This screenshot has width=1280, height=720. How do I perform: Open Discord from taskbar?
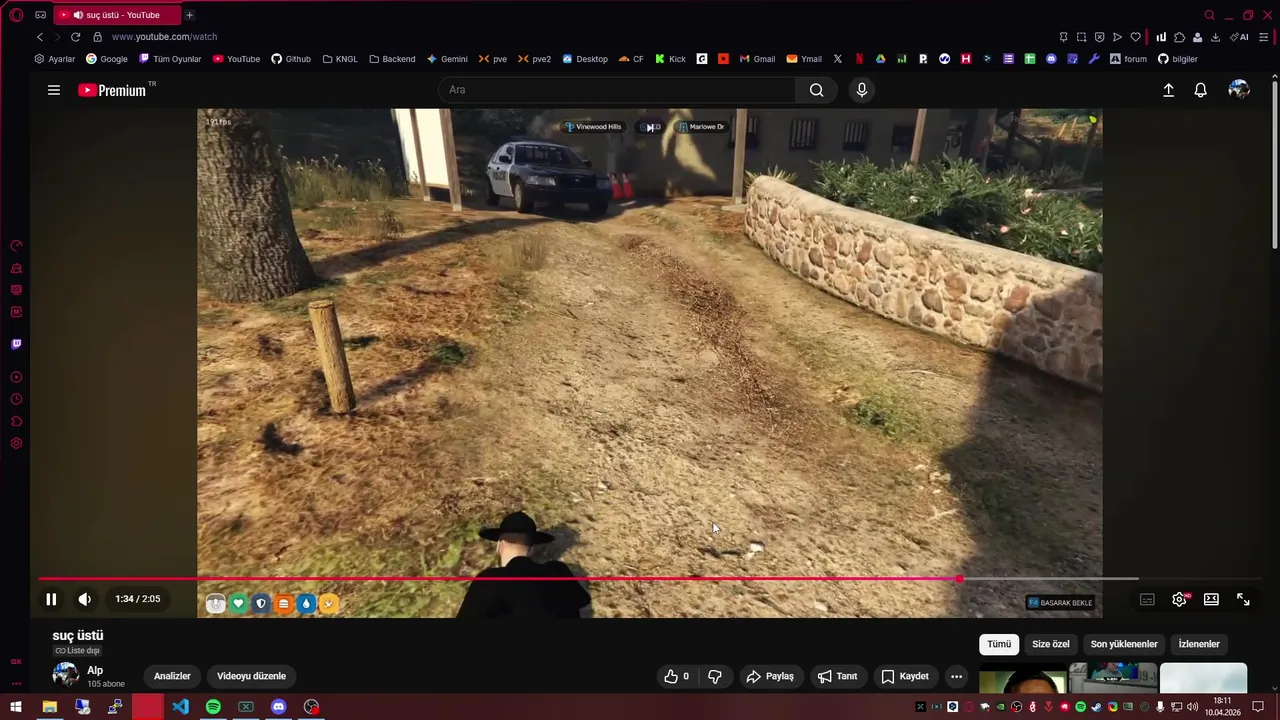tap(278, 707)
